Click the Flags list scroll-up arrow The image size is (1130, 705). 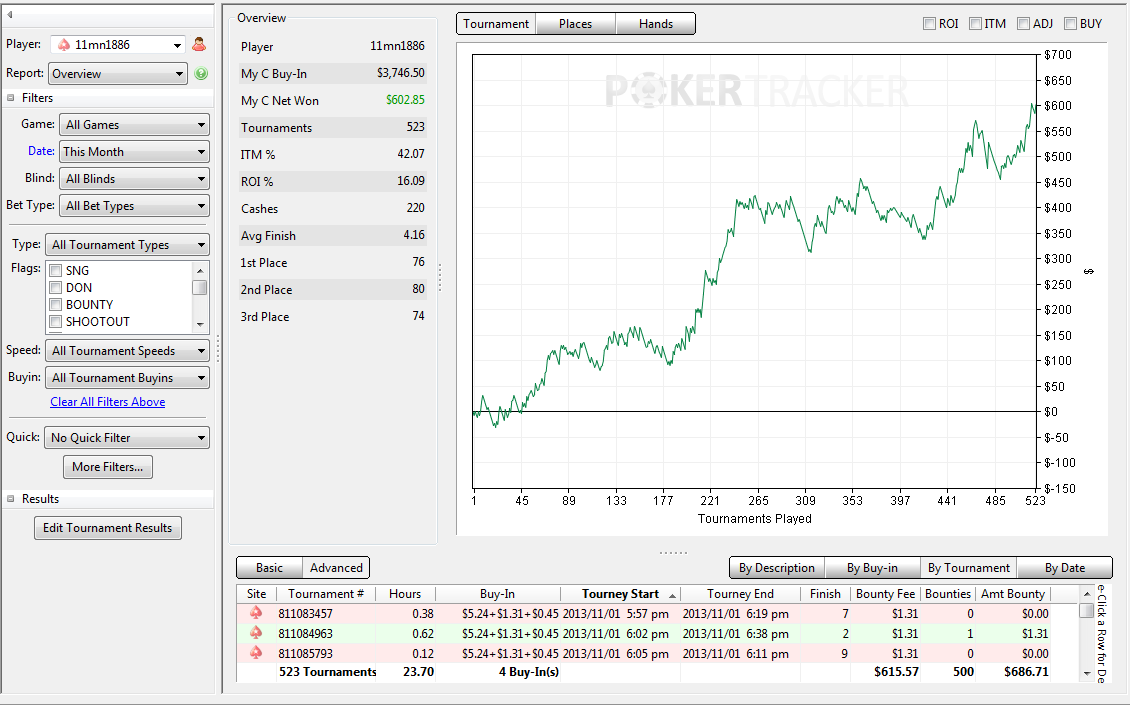point(200,270)
